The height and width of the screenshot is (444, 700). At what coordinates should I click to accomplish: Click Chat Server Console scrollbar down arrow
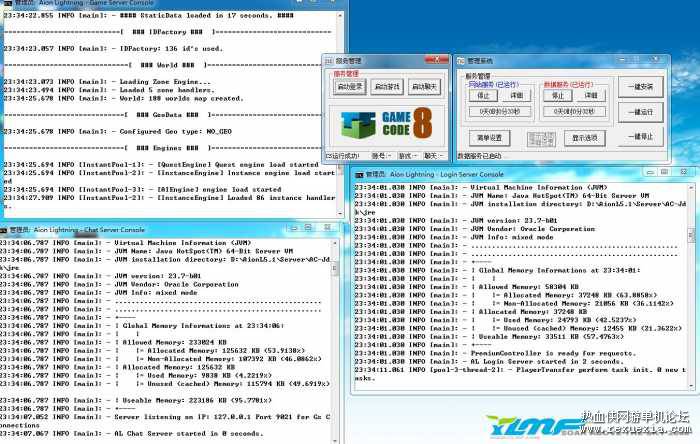click(334, 440)
